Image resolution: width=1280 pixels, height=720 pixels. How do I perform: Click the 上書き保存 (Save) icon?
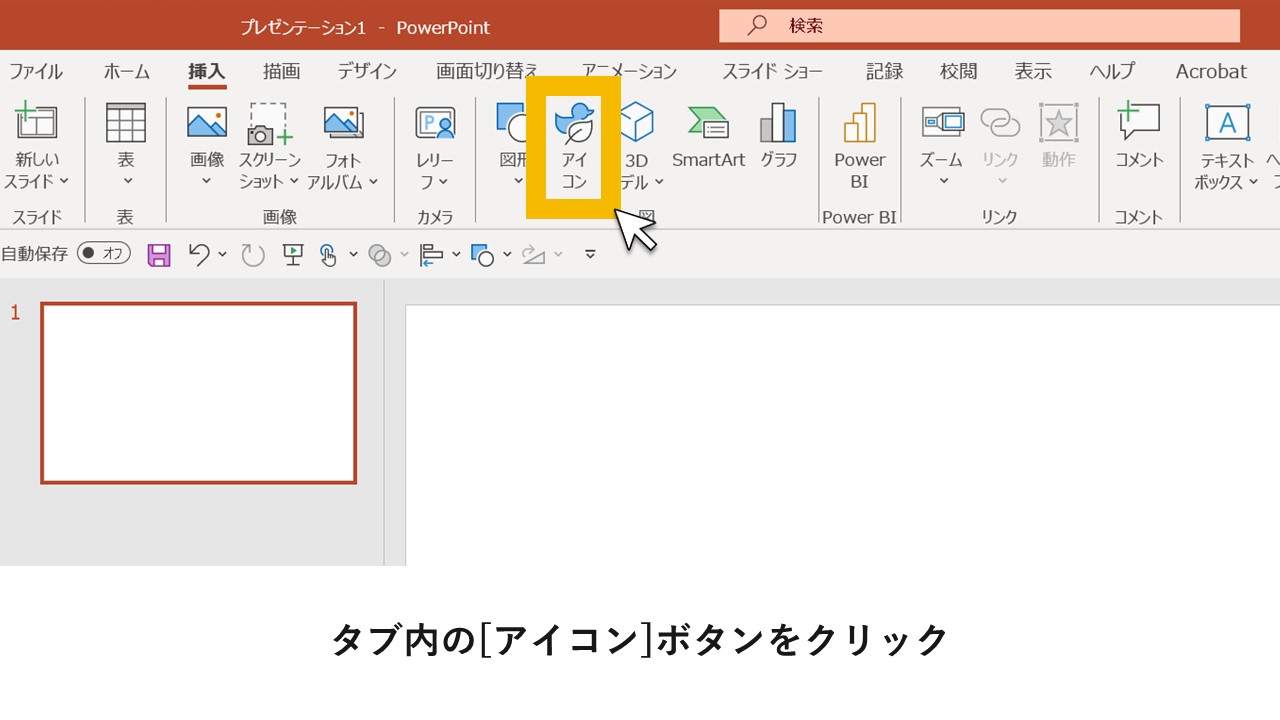157,254
